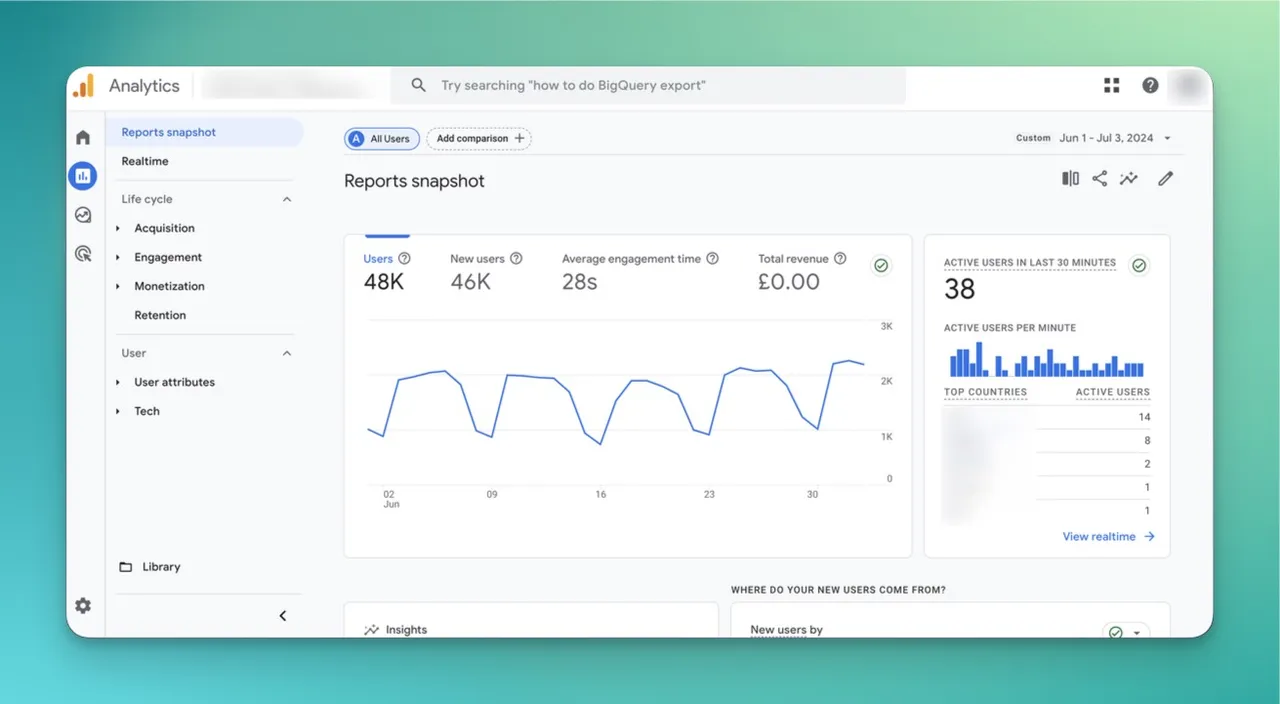Viewport: 1280px width, 704px height.
Task: Click the plus icon in Add comparison
Action: 519,138
